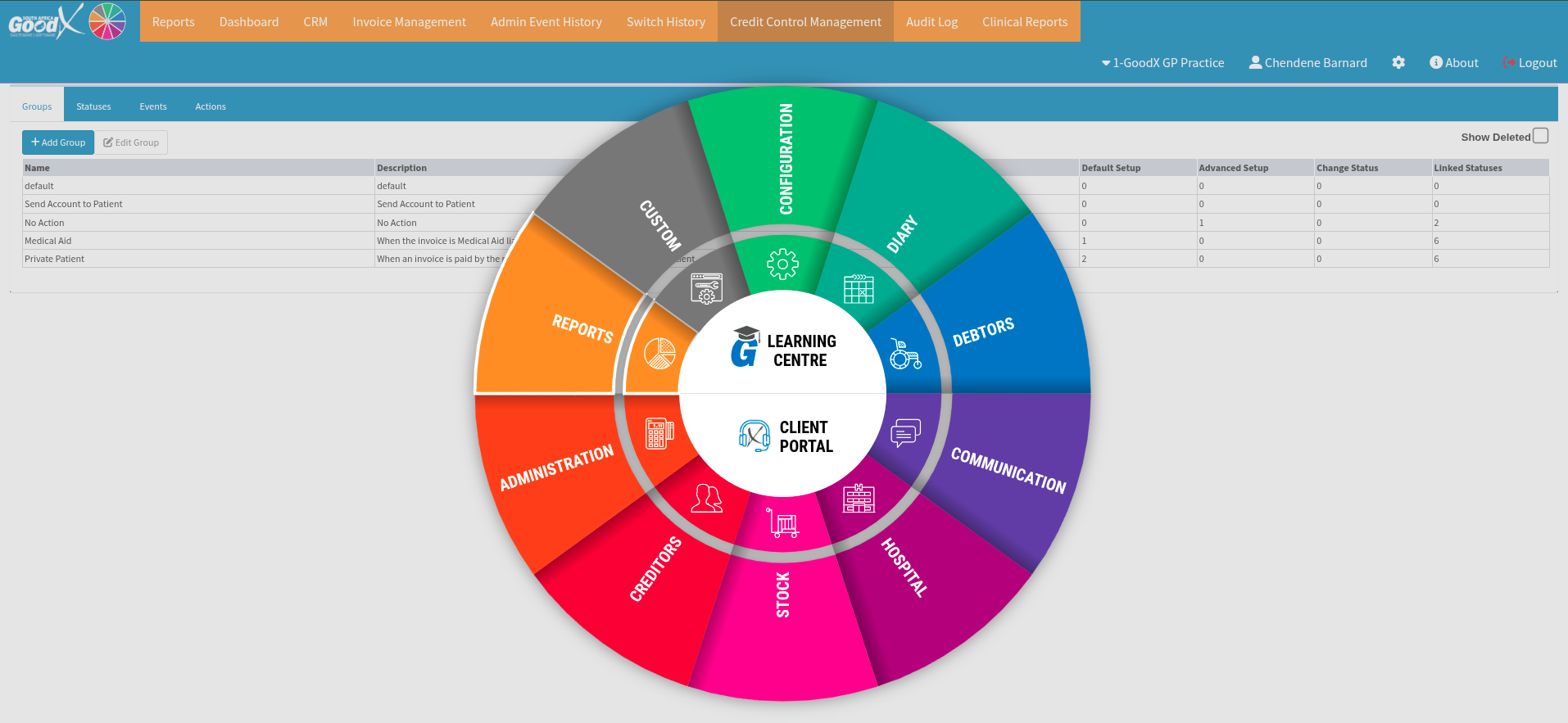1568x723 pixels.
Task: Open the settings gear icon
Action: coord(1398,62)
